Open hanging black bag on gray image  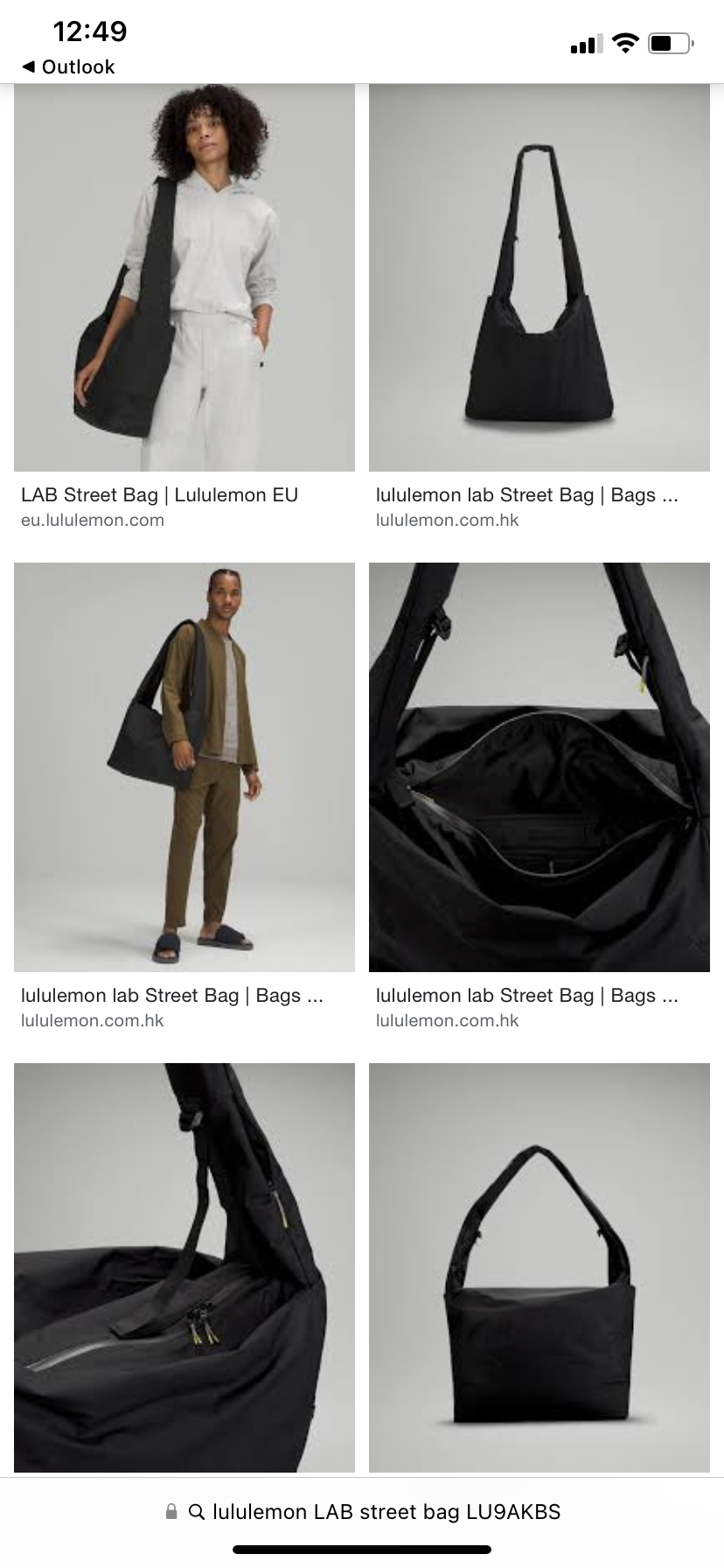tap(540, 277)
